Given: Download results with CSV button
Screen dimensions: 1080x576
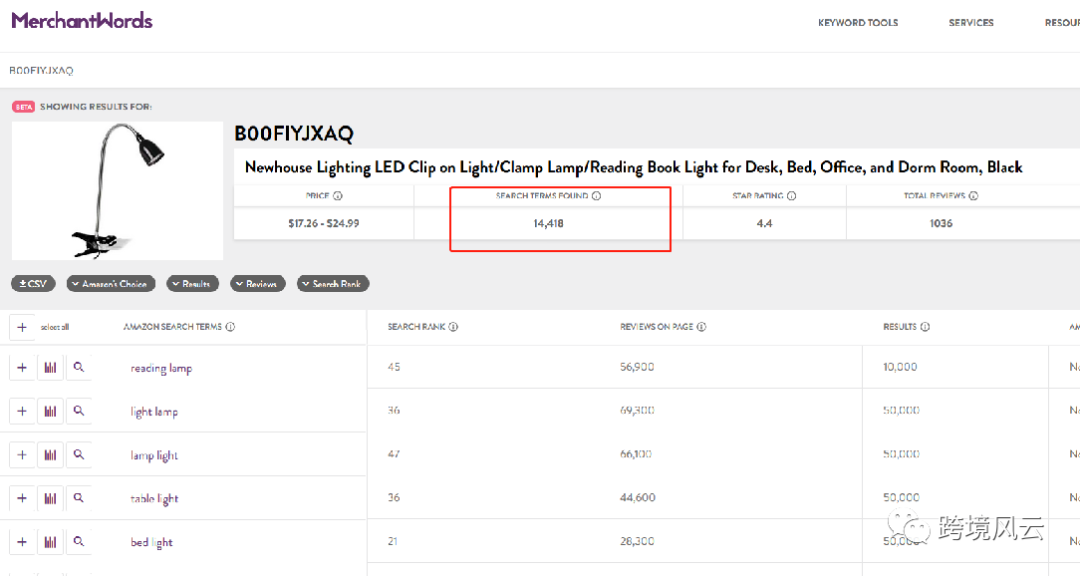Looking at the screenshot, I should tap(33, 283).
